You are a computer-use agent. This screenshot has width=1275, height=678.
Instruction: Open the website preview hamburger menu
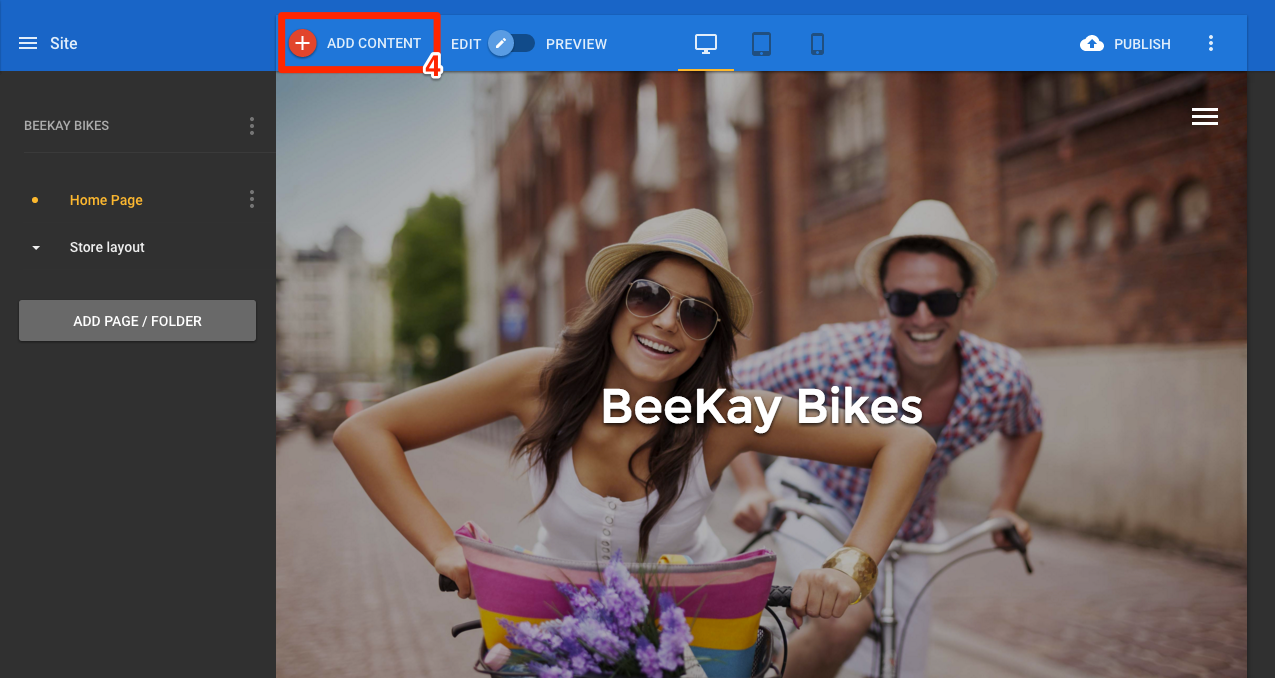coord(1205,117)
